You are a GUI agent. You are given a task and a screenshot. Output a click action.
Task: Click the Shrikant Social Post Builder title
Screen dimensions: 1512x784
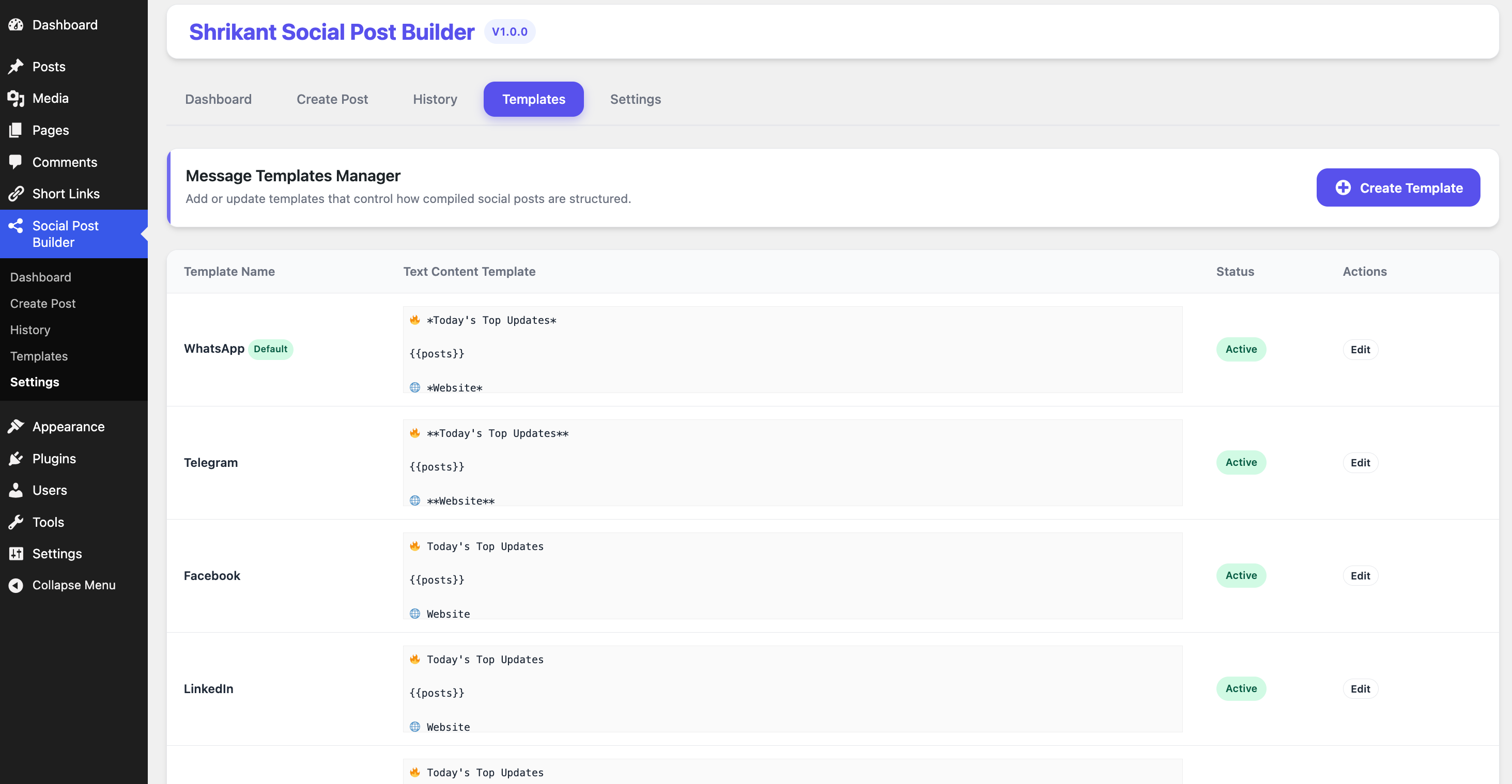(332, 32)
